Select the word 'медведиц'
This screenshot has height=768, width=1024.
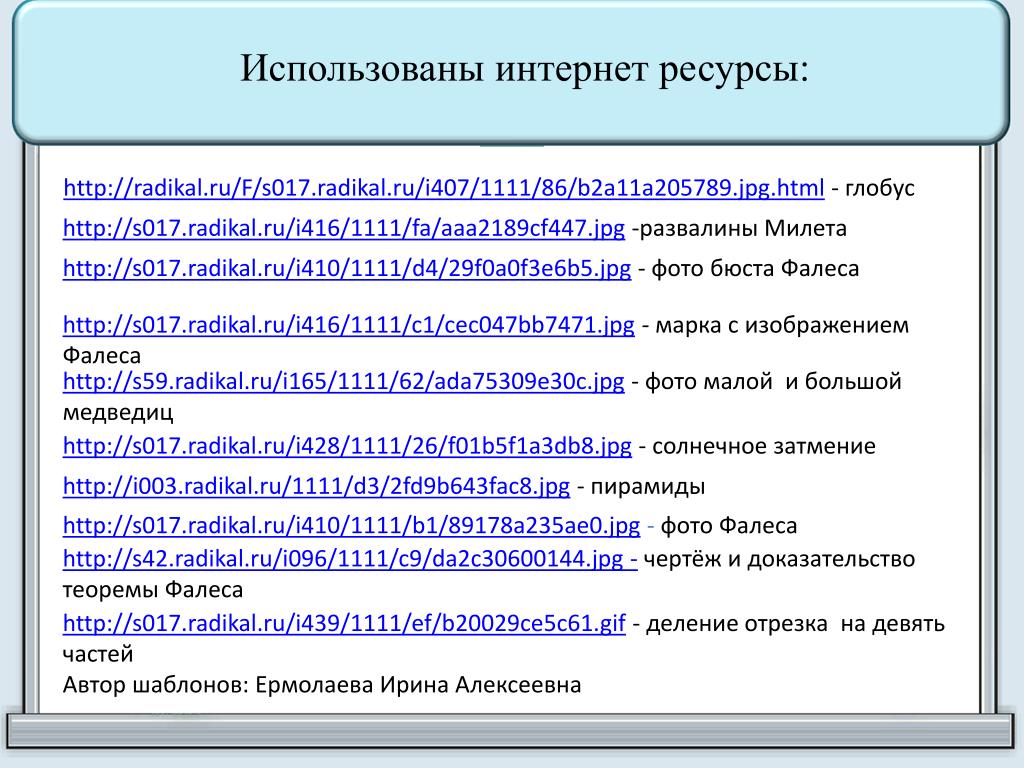coord(118,413)
